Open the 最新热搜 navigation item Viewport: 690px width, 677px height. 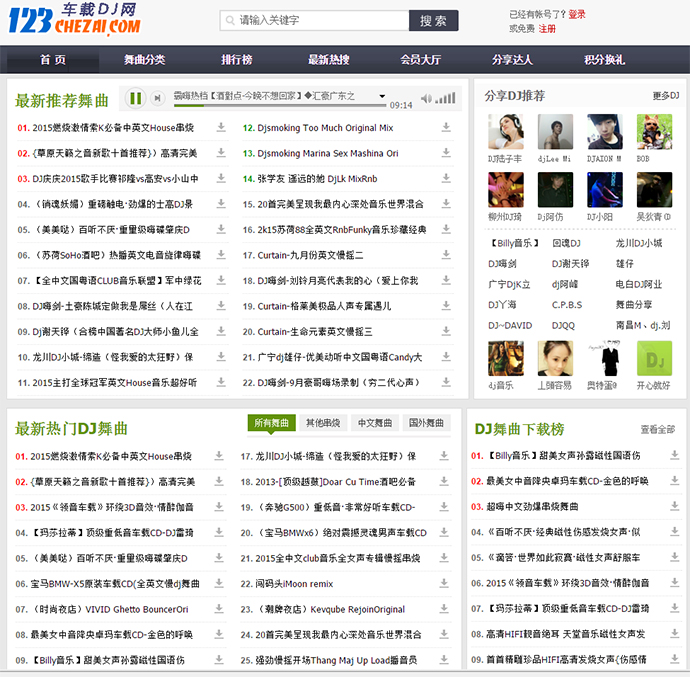(328, 59)
